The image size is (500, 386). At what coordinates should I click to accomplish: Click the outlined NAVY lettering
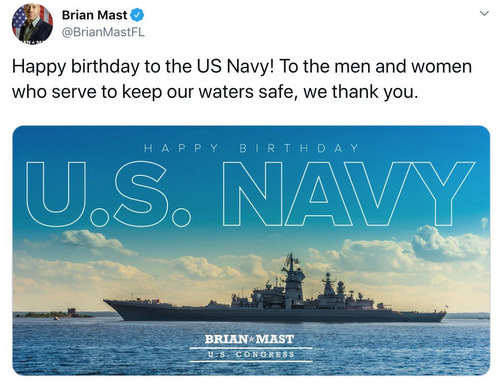pyautogui.click(x=349, y=194)
